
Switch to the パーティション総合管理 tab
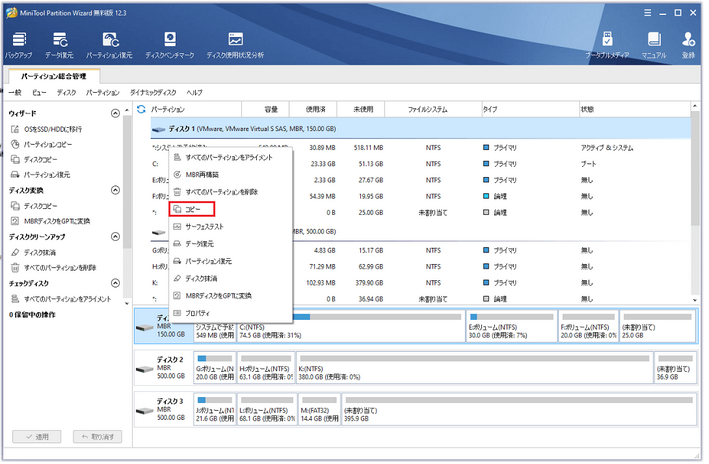[x=54, y=76]
